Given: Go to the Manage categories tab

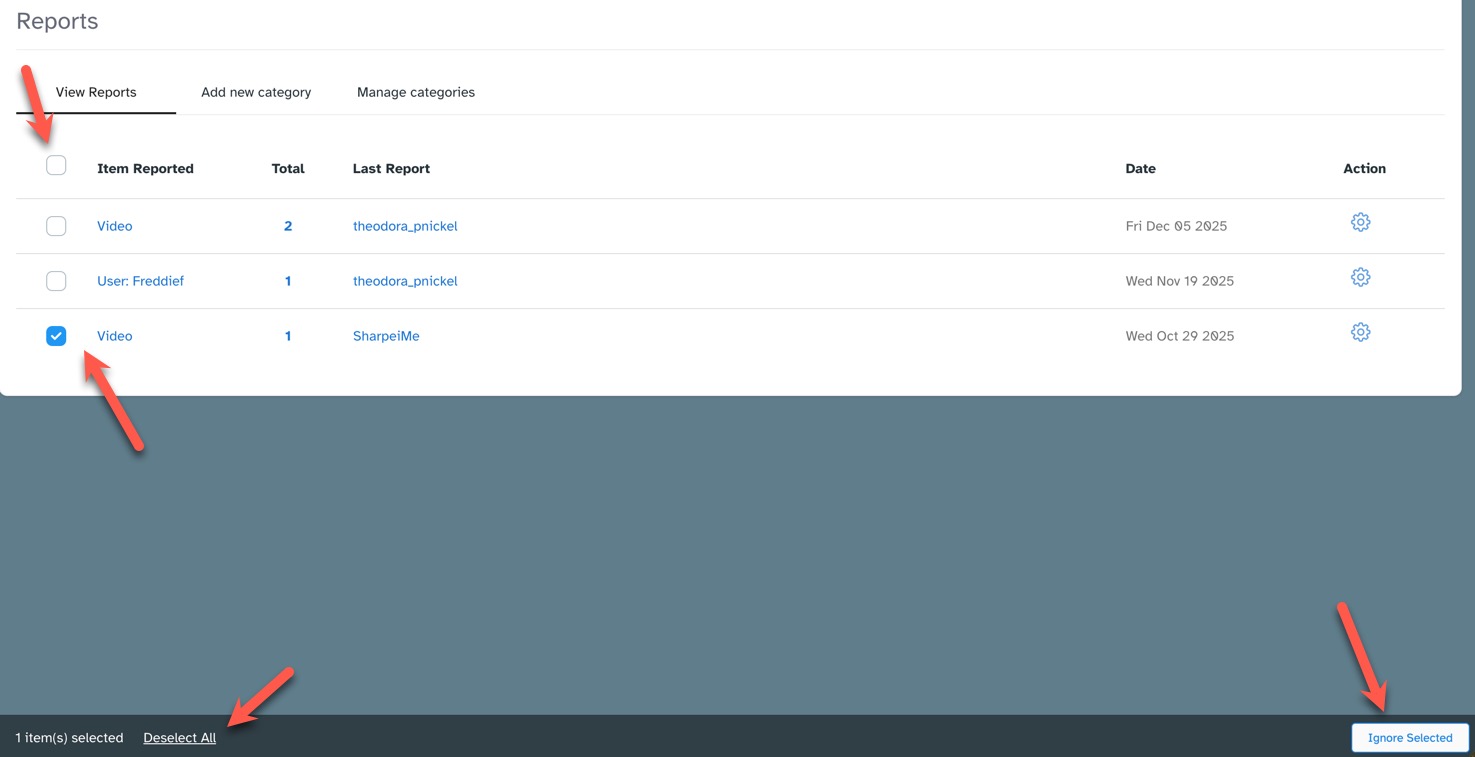Looking at the screenshot, I should click(416, 92).
